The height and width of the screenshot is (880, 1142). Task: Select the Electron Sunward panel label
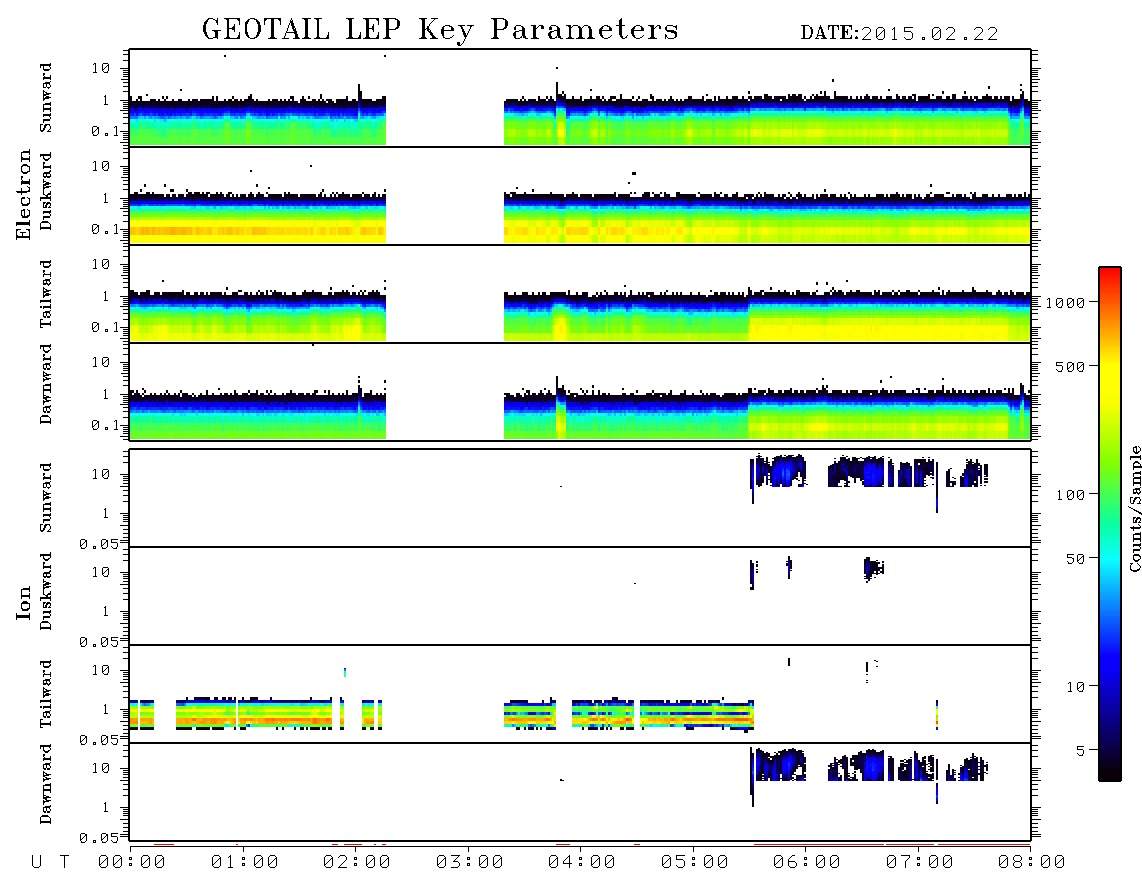pyautogui.click(x=46, y=98)
